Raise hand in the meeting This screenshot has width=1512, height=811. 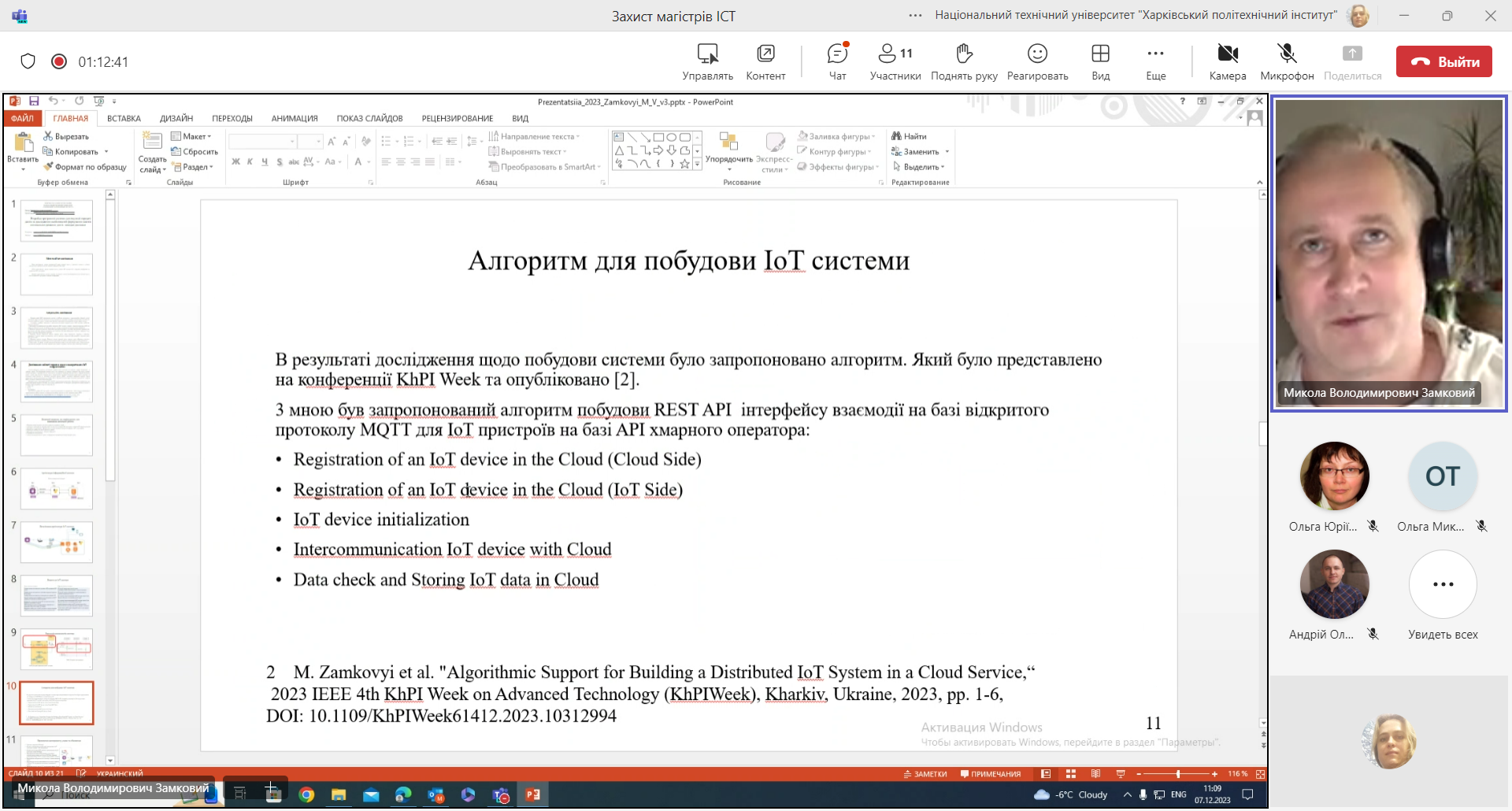pos(964,61)
